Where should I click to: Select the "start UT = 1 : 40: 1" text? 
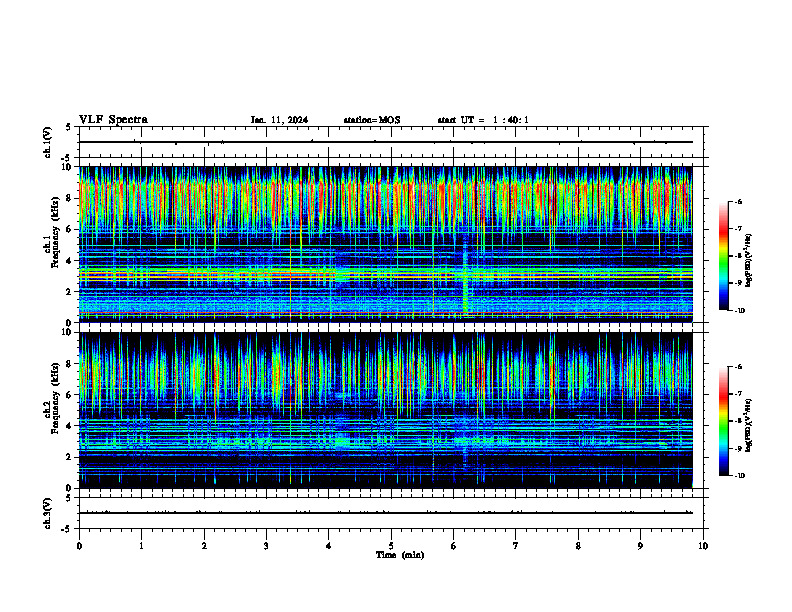[483, 120]
